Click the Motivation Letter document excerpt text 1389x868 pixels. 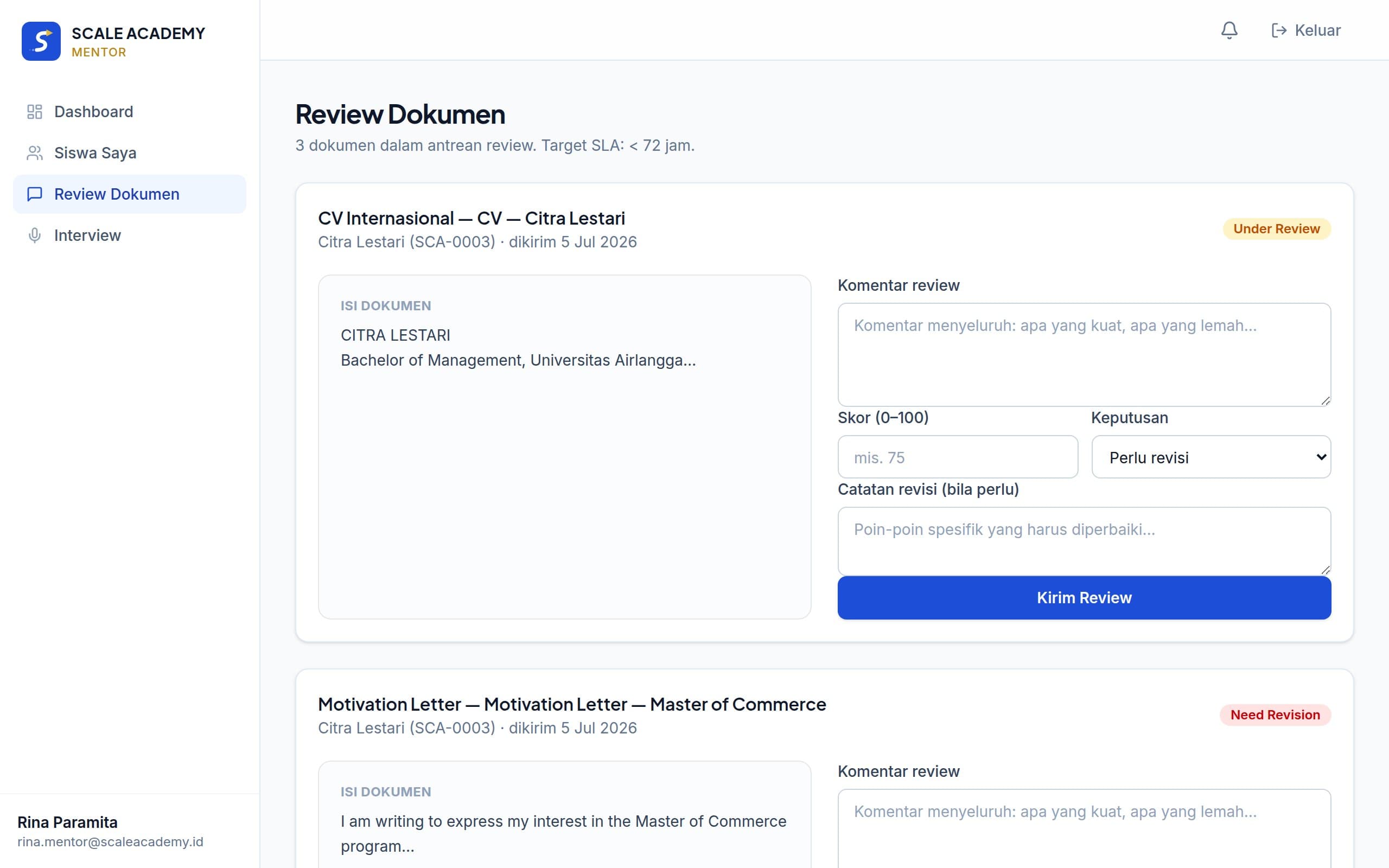pyautogui.click(x=563, y=834)
